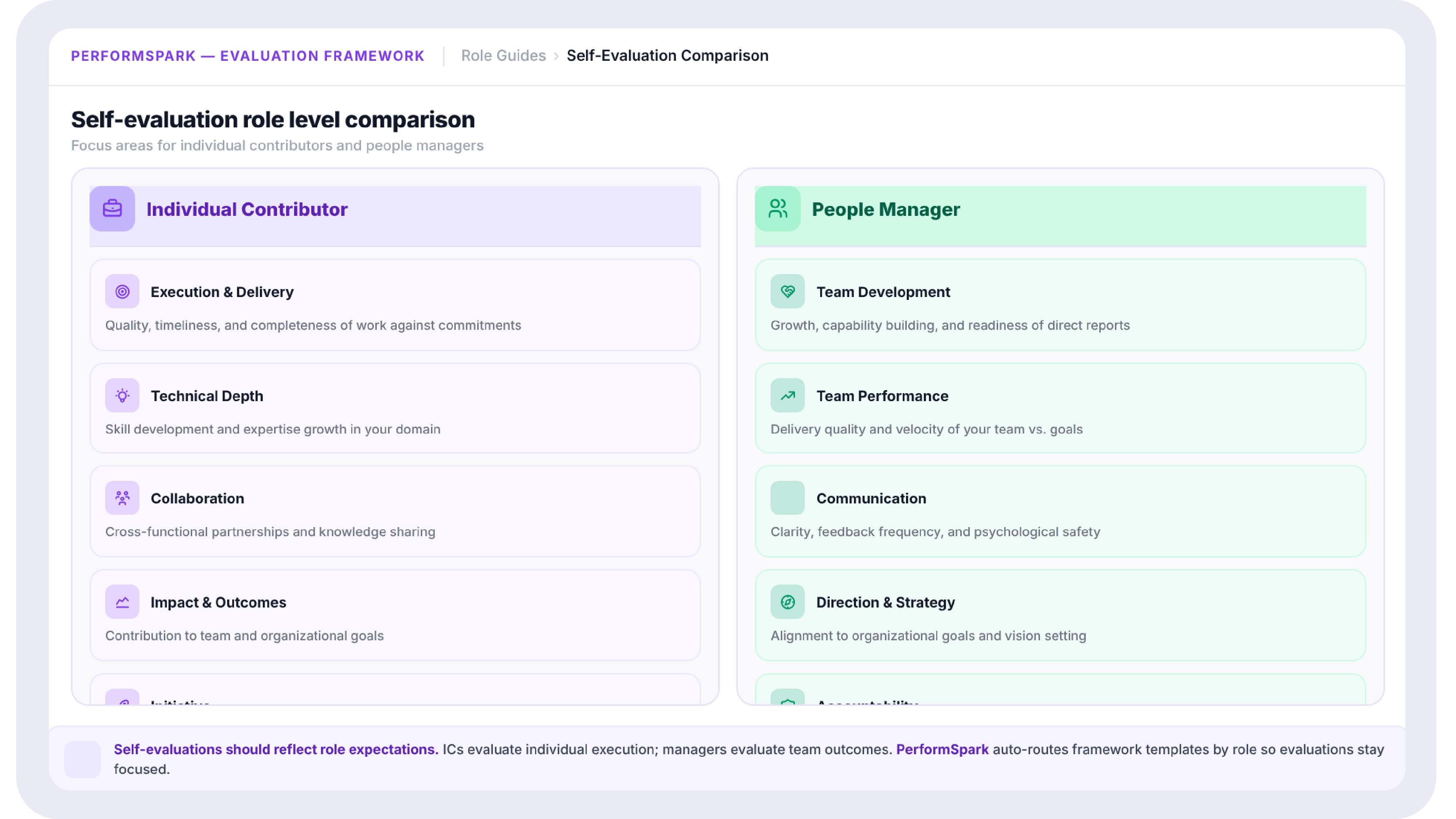Click the Team Performance title
The image size is (1456, 819).
(882, 396)
